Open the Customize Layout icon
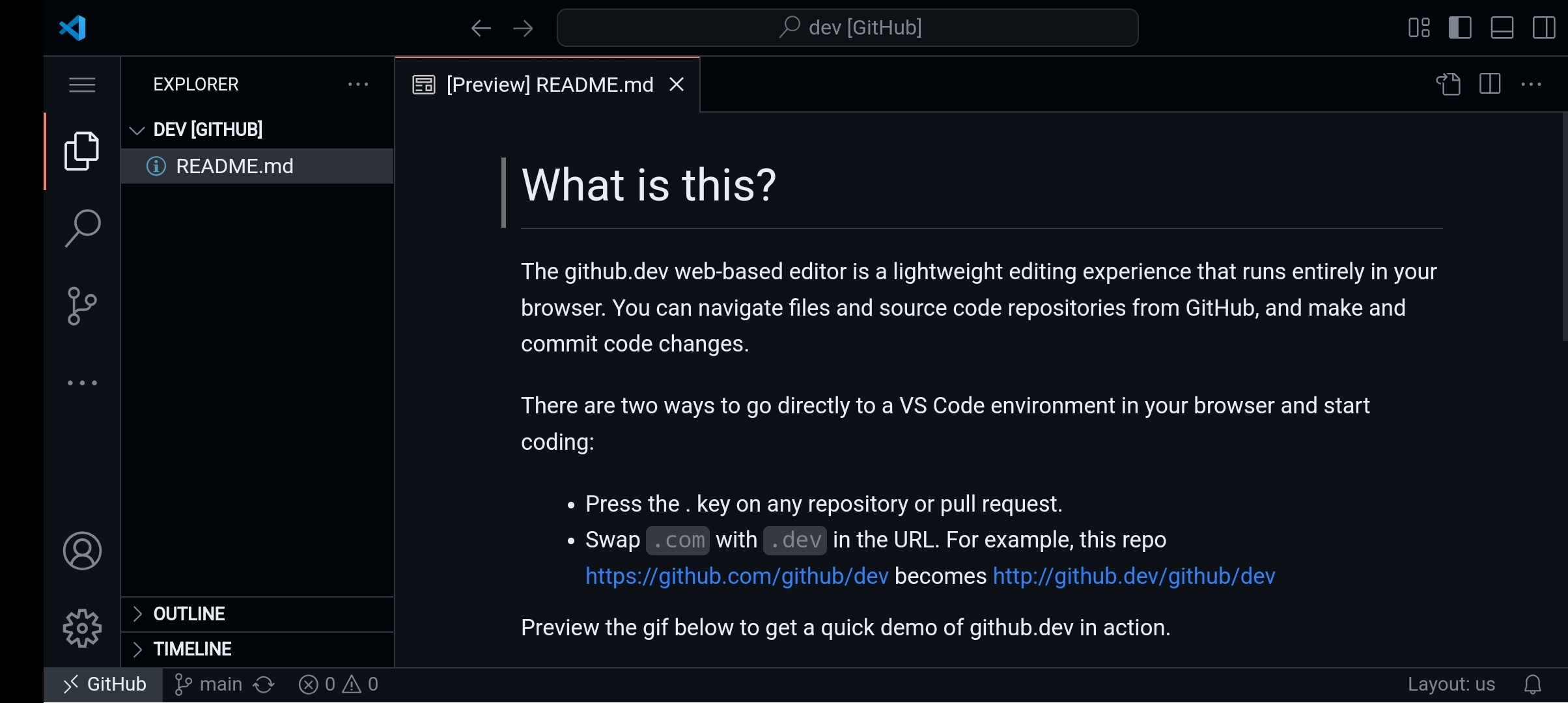The image size is (1568, 703). point(1419,28)
